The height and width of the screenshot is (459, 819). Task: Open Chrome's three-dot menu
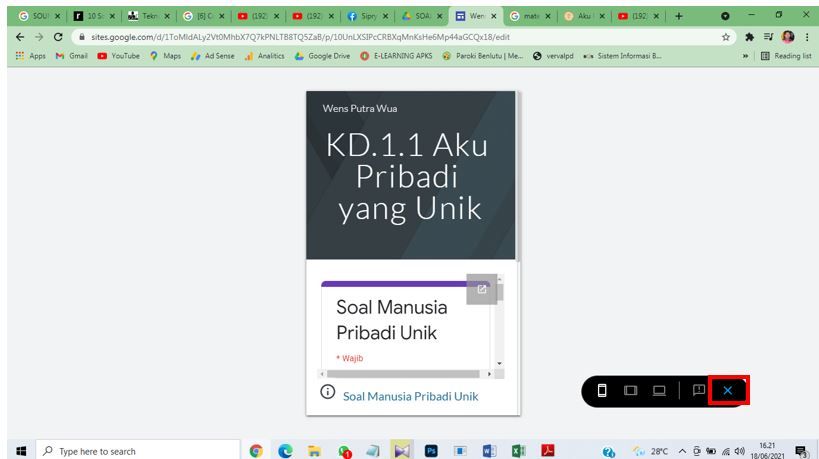point(806,36)
